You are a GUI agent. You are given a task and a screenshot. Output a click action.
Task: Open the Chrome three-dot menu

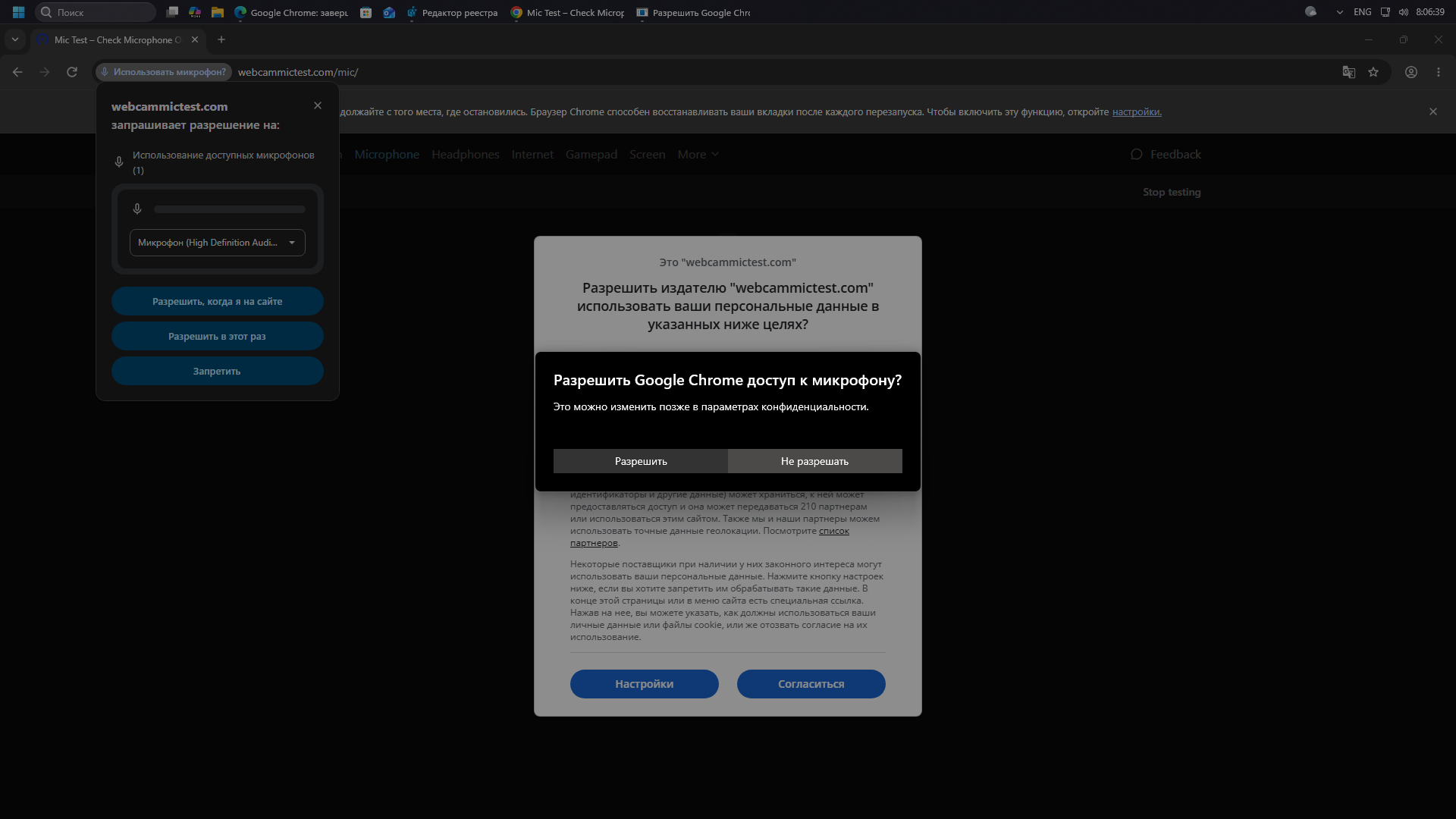point(1439,72)
